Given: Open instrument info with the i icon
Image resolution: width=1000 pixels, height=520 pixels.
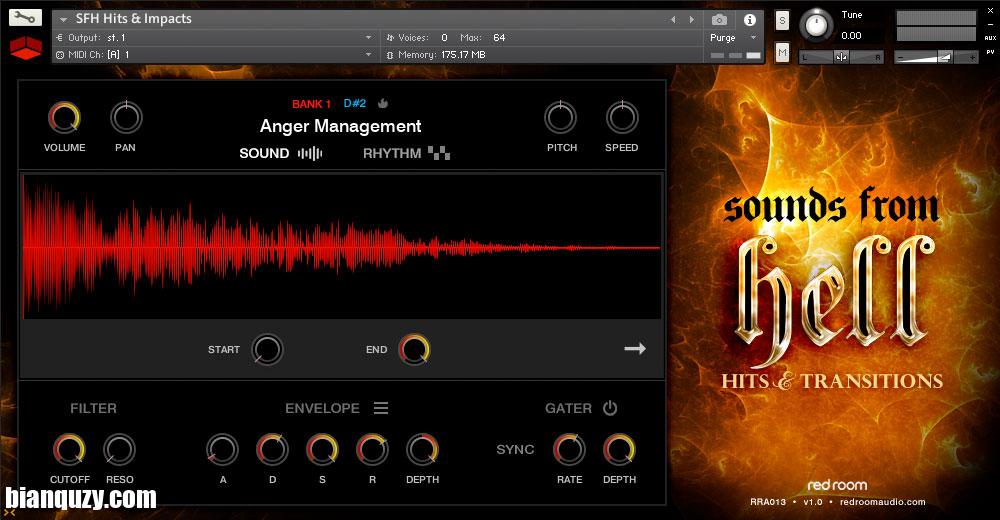Looking at the screenshot, I should point(750,20).
